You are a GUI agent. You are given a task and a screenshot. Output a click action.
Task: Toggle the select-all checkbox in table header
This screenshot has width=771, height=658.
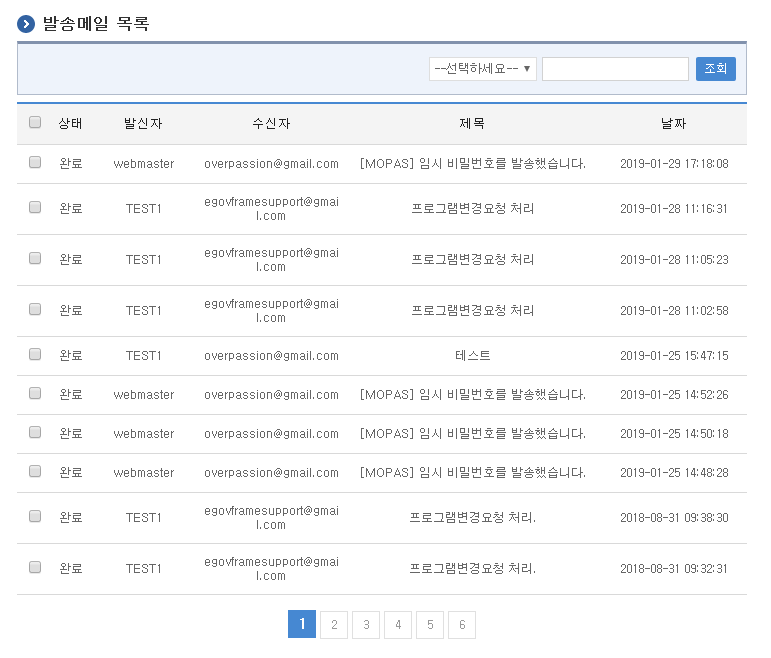35,123
